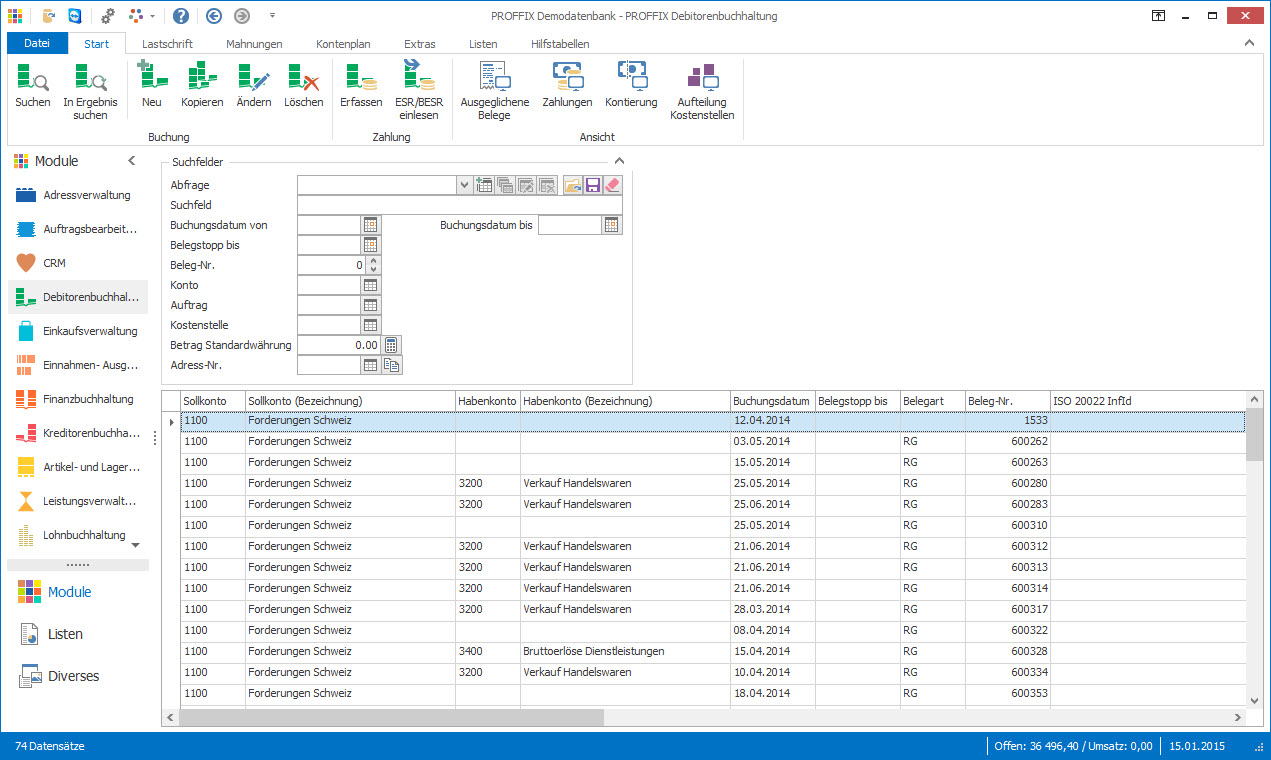1271x760 pixels.
Task: Expand the Abfrage dropdown
Action: click(464, 185)
